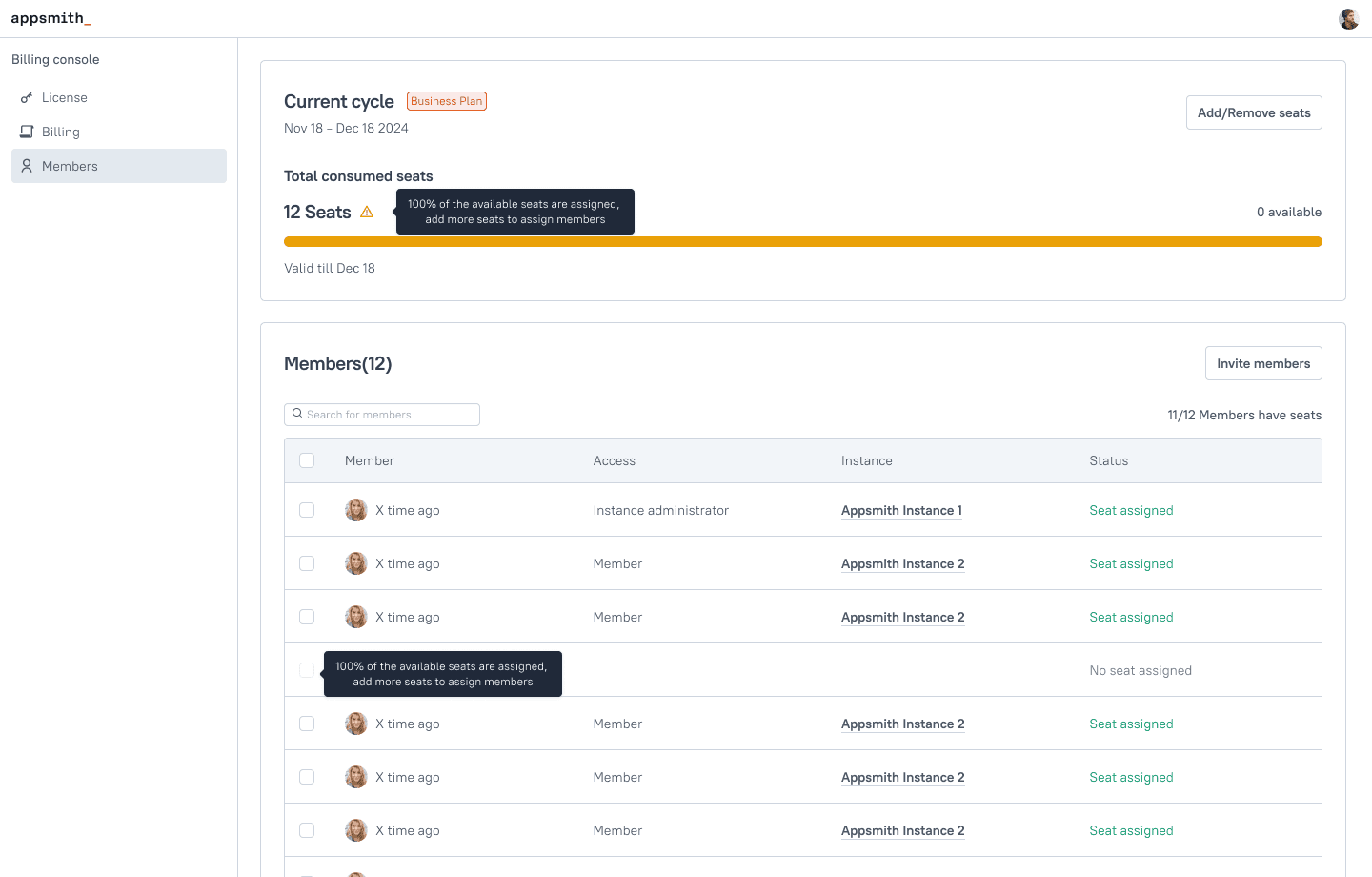
Task: Click the Business Plan badge
Action: (x=447, y=101)
